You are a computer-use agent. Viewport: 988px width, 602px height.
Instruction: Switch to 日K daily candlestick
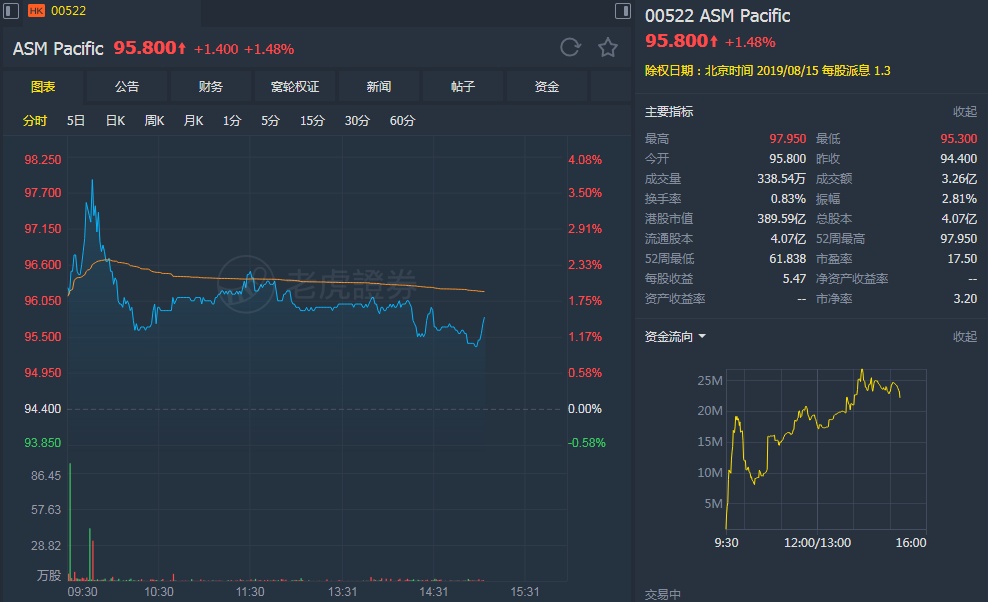tap(115, 120)
